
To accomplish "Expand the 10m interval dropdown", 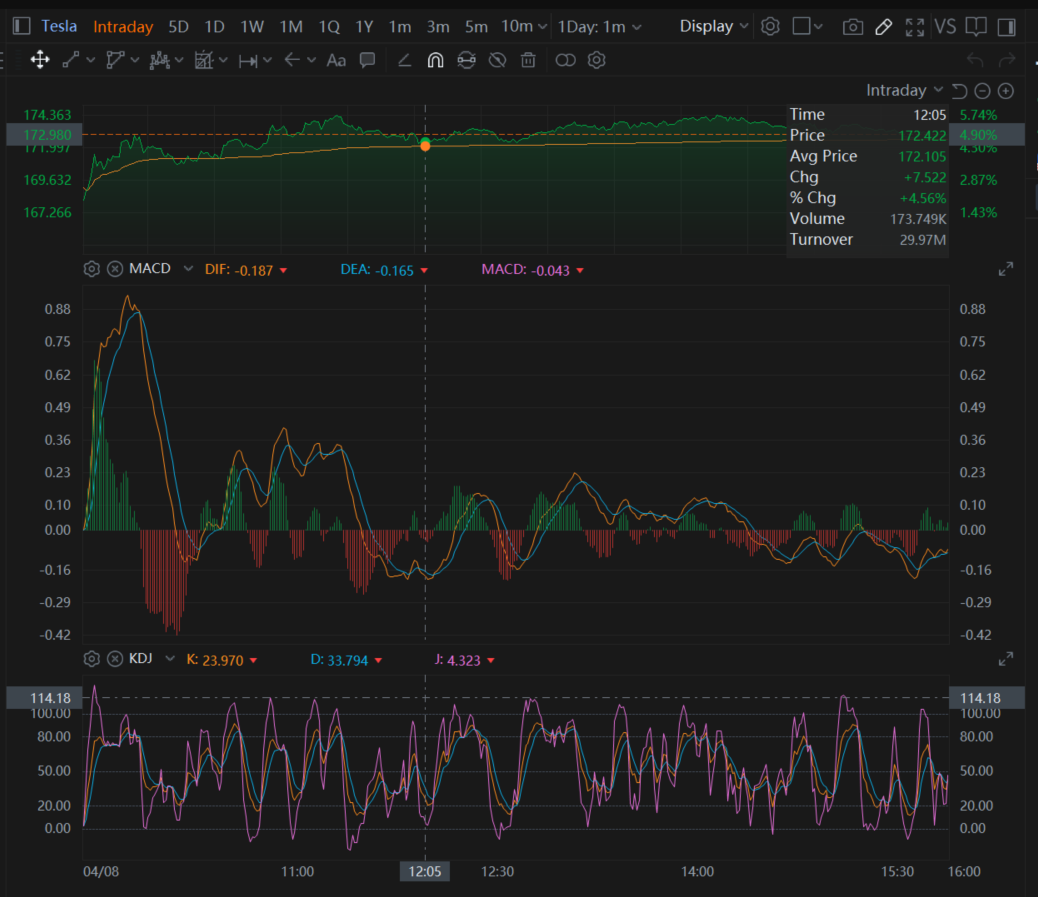I will 542,26.
